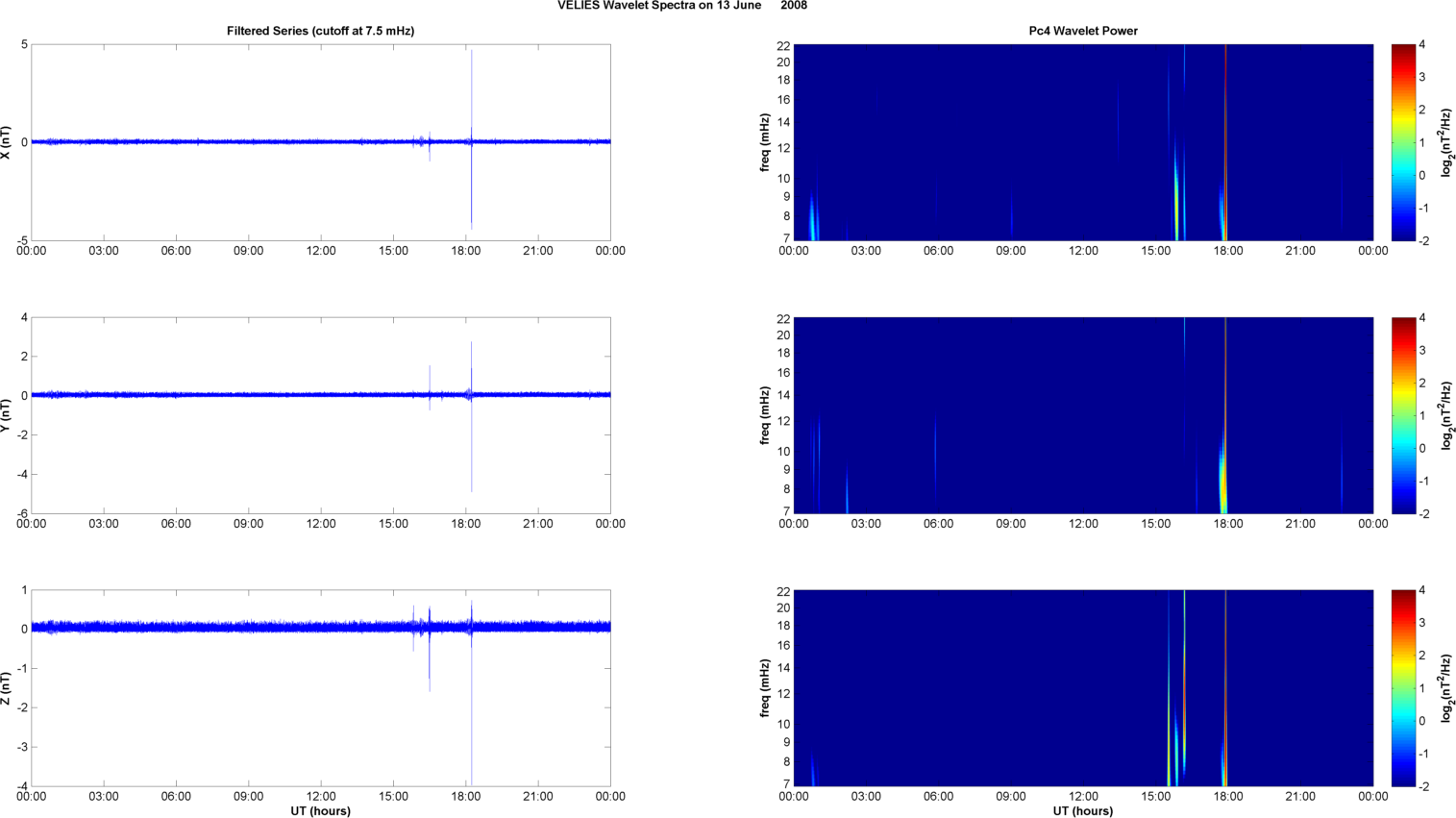The width and height of the screenshot is (1456, 818).
Task: Click the red streak near 18:00 in the X-component wavelet plot
Action: click(x=1225, y=142)
